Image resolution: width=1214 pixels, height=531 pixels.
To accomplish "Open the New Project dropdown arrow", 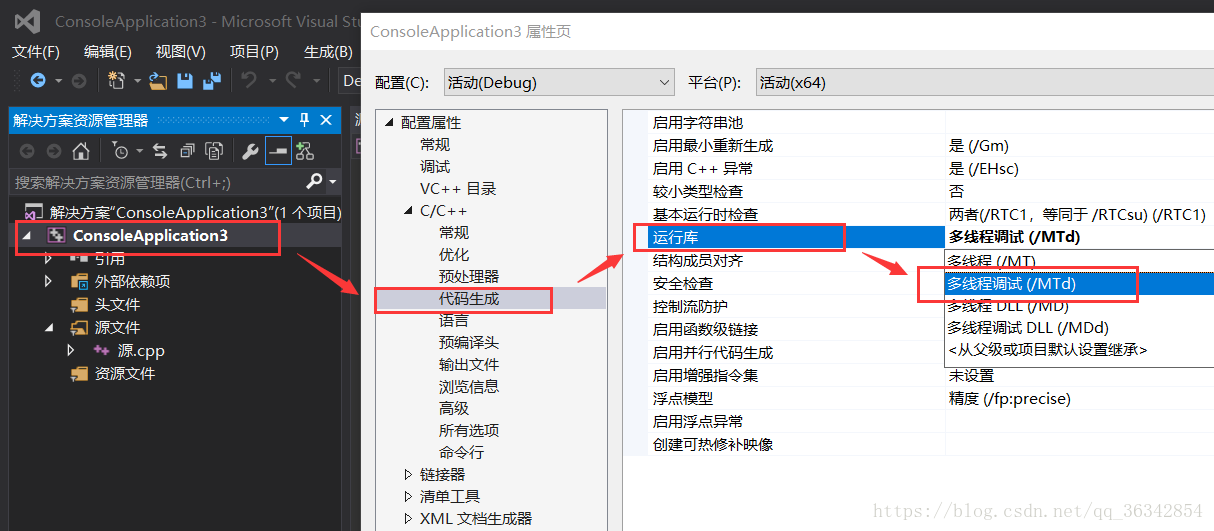I will click(136, 81).
